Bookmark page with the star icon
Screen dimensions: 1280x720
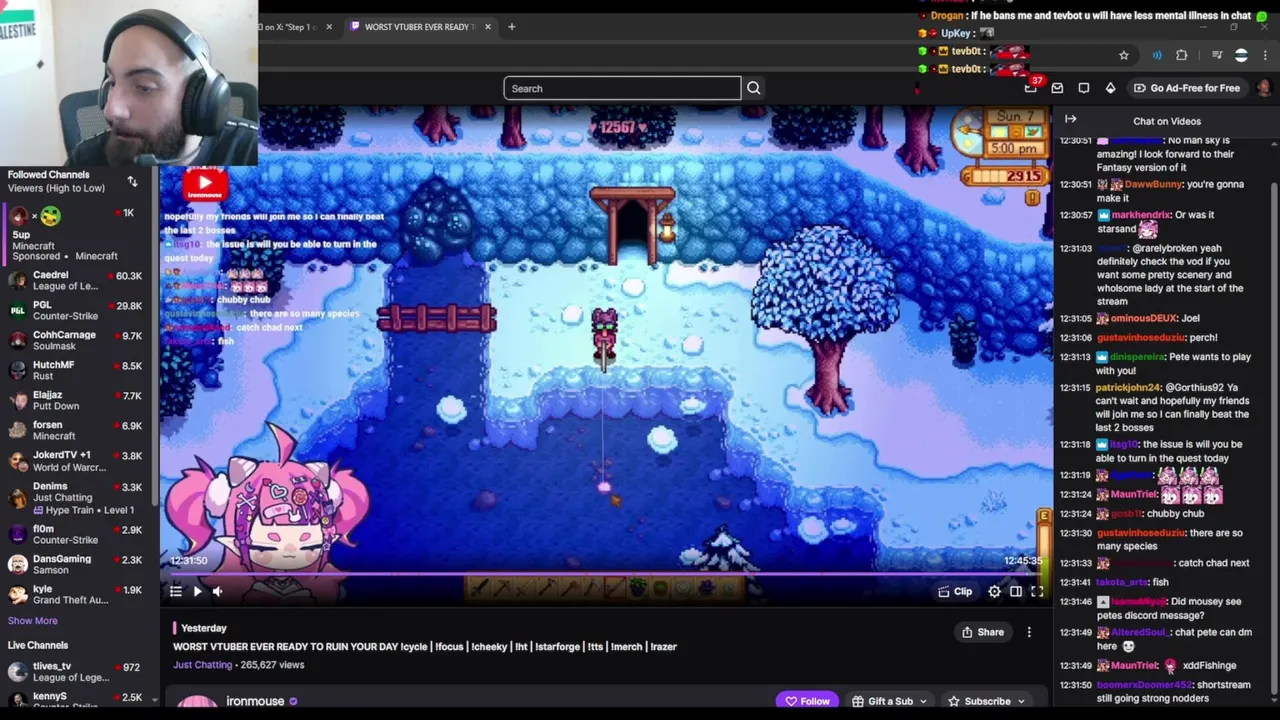pos(1124,55)
